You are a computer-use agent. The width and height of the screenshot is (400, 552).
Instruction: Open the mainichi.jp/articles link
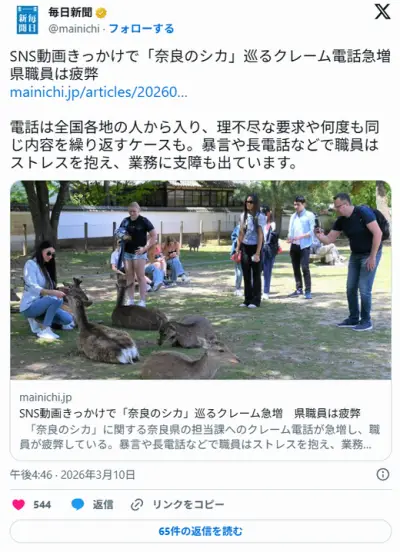[99, 92]
